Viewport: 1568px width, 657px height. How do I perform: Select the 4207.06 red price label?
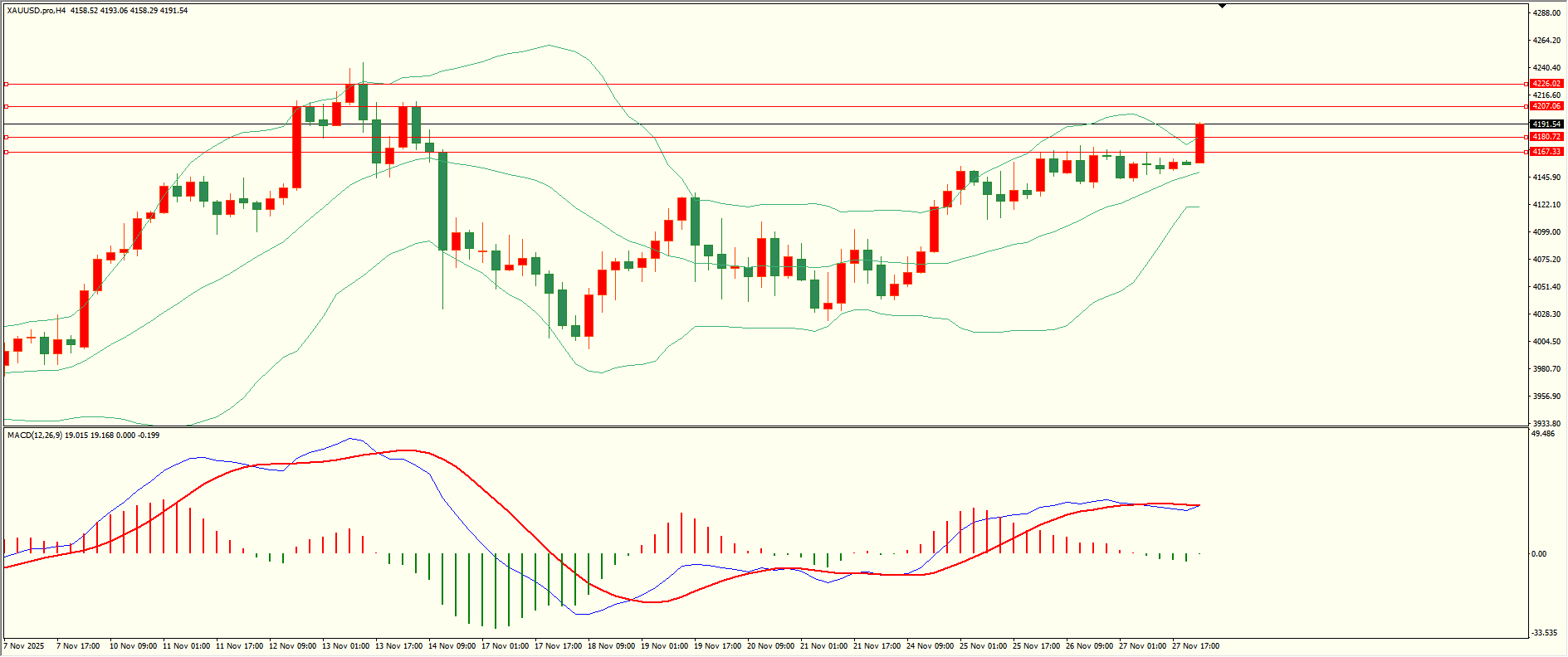[x=1546, y=106]
